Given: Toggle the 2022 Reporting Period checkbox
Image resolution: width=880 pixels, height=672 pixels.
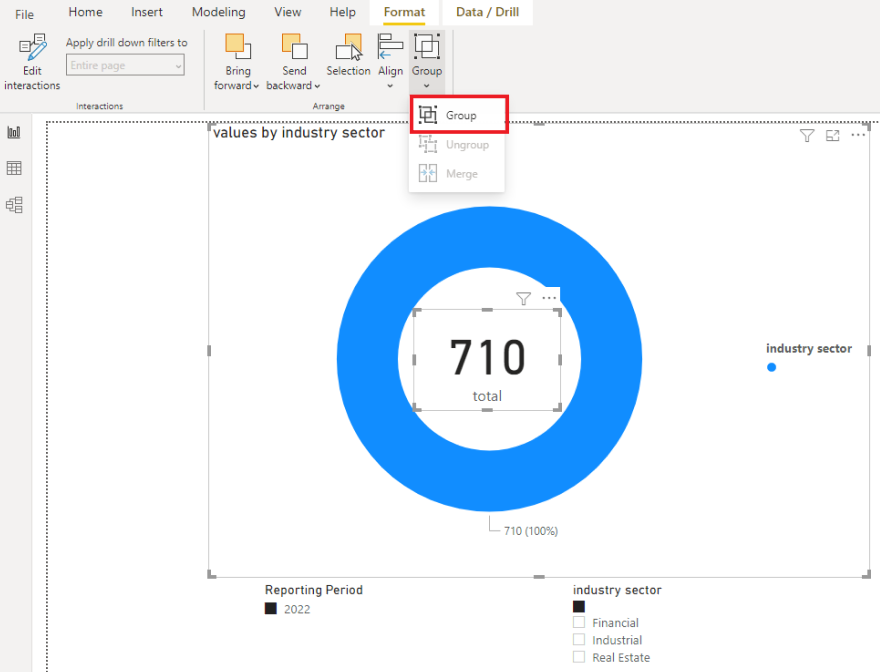Looking at the screenshot, I should tap(271, 609).
